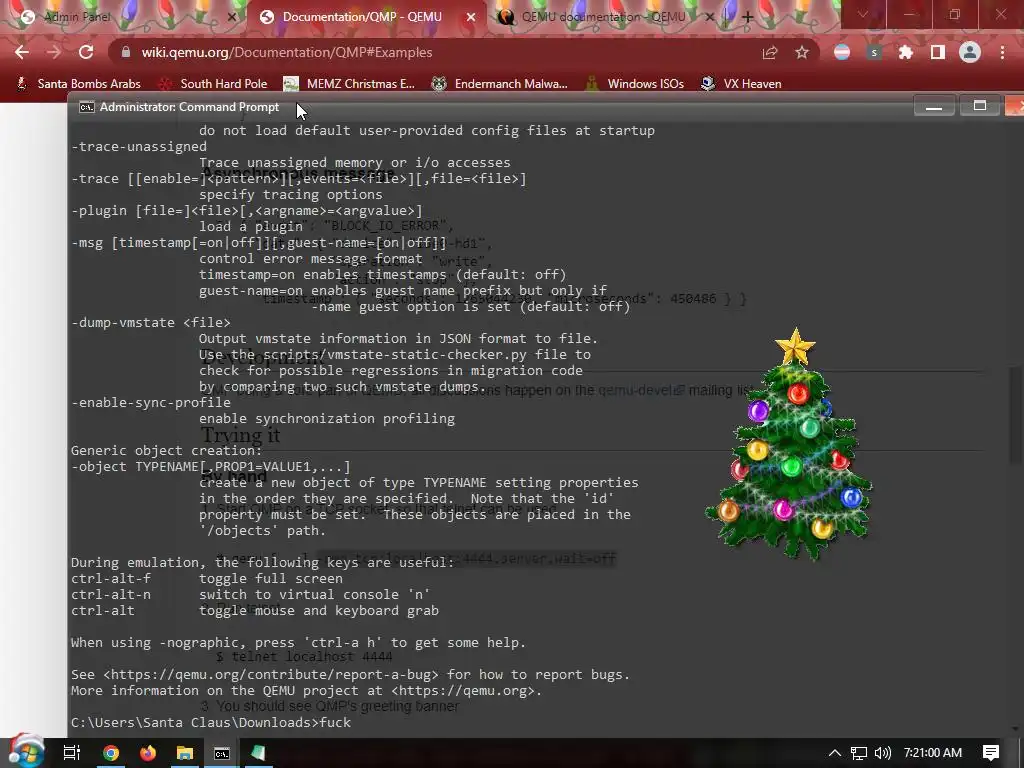Click the lock icon in address bar
This screenshot has width=1024, height=768.
[126, 52]
